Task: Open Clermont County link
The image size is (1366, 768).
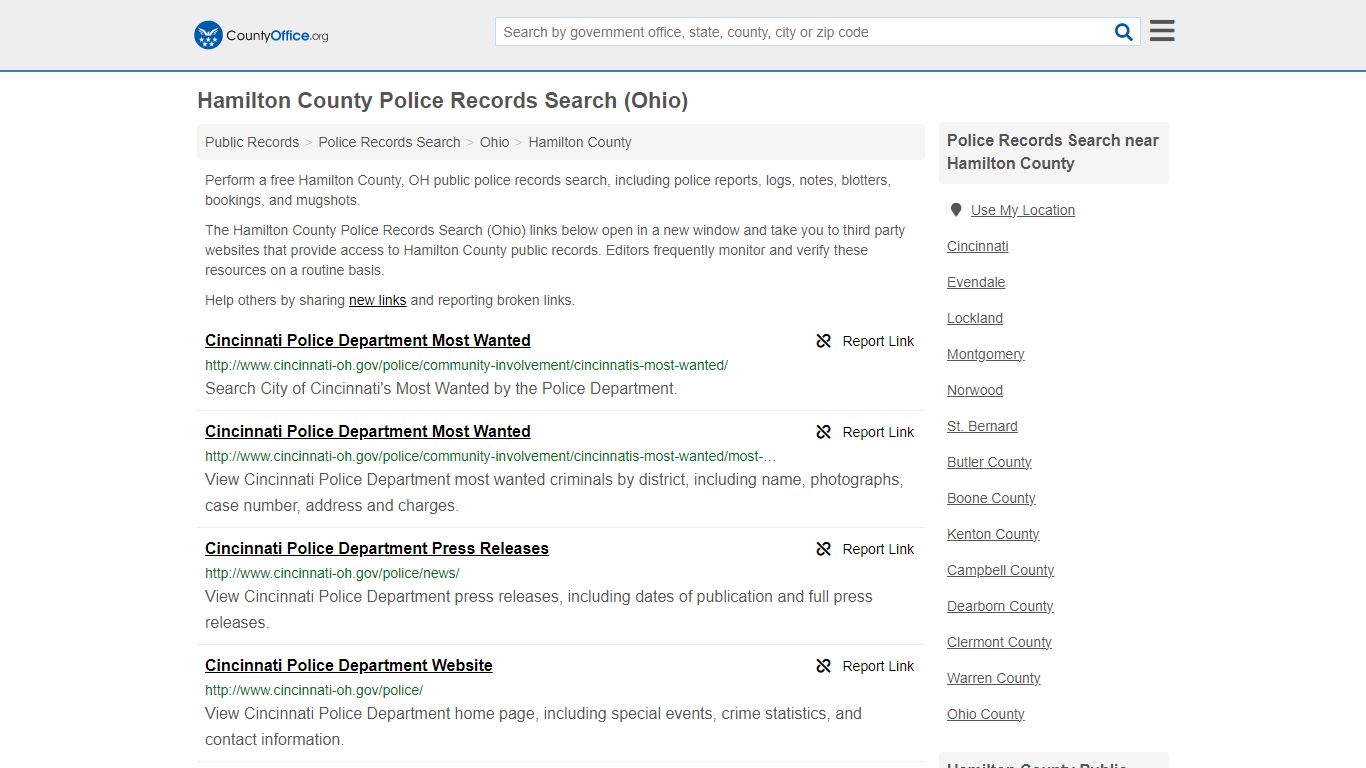Action: tap(999, 642)
